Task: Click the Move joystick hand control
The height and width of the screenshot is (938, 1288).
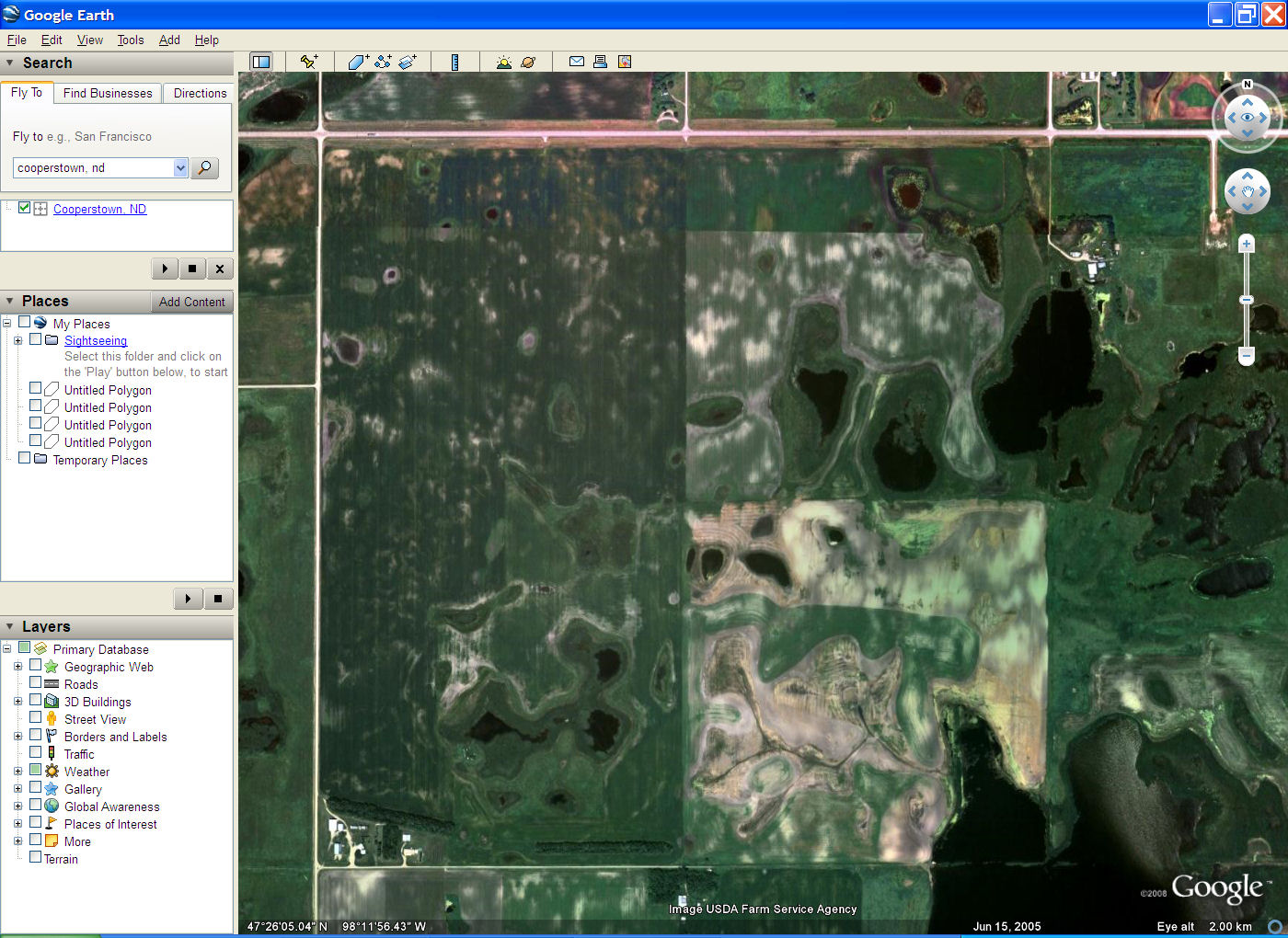Action: pyautogui.click(x=1248, y=191)
